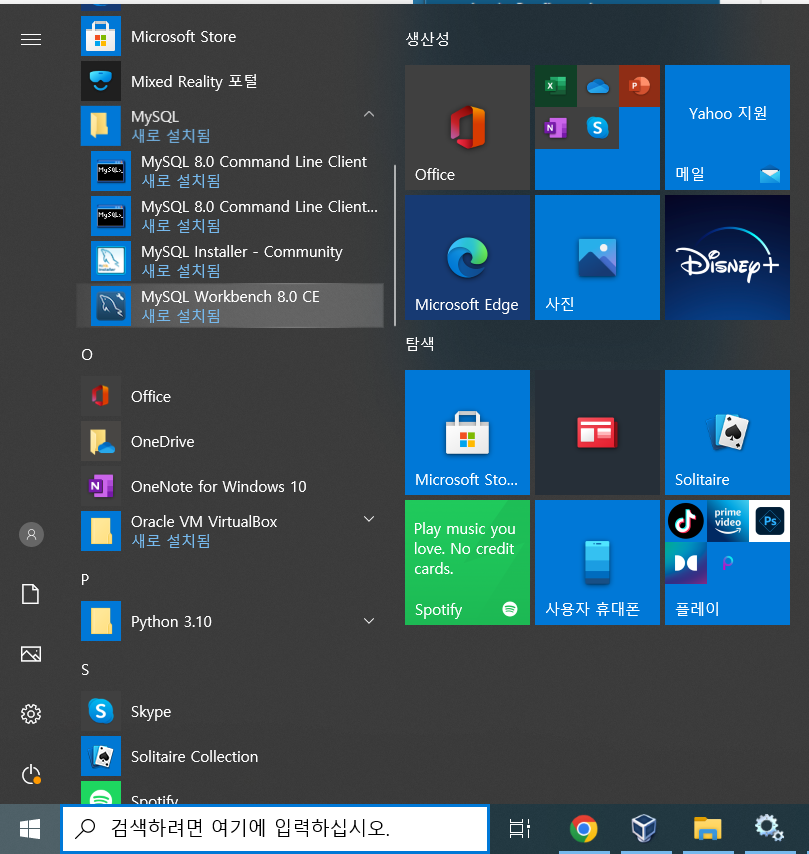The width and height of the screenshot is (809, 854).
Task: Open the Office tile
Action: tap(467, 127)
